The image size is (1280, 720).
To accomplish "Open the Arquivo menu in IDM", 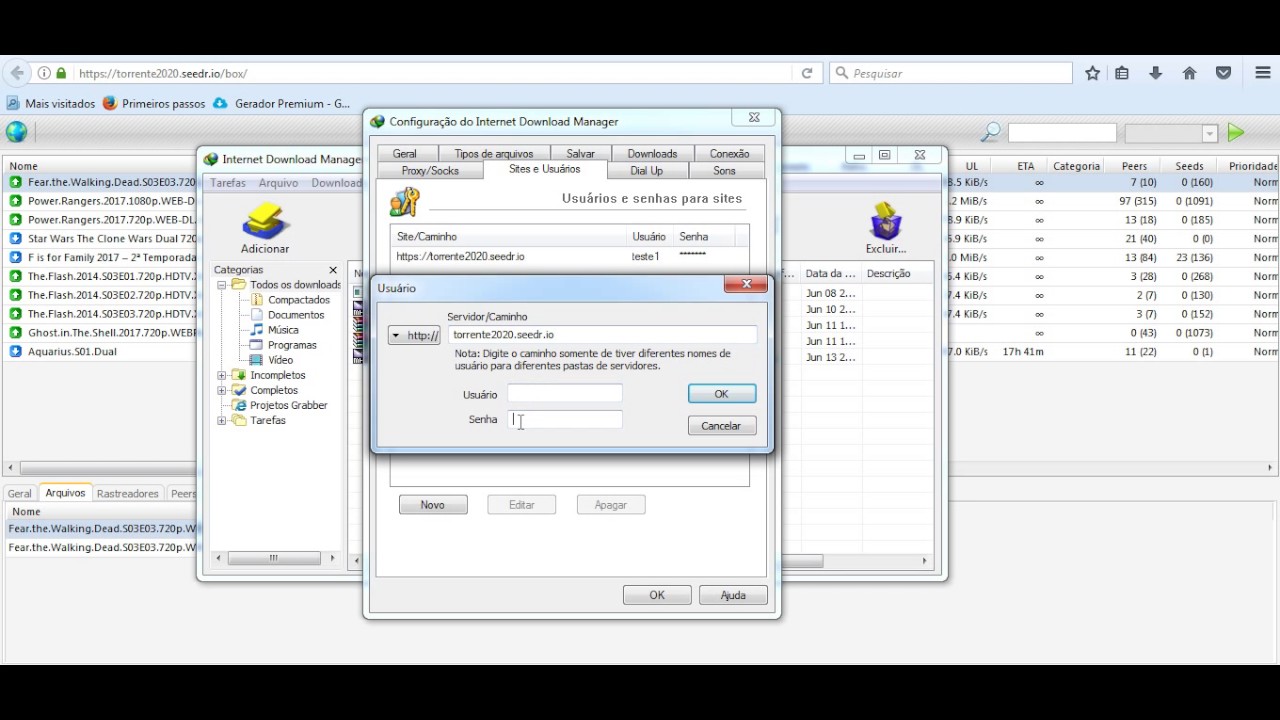I will [278, 183].
